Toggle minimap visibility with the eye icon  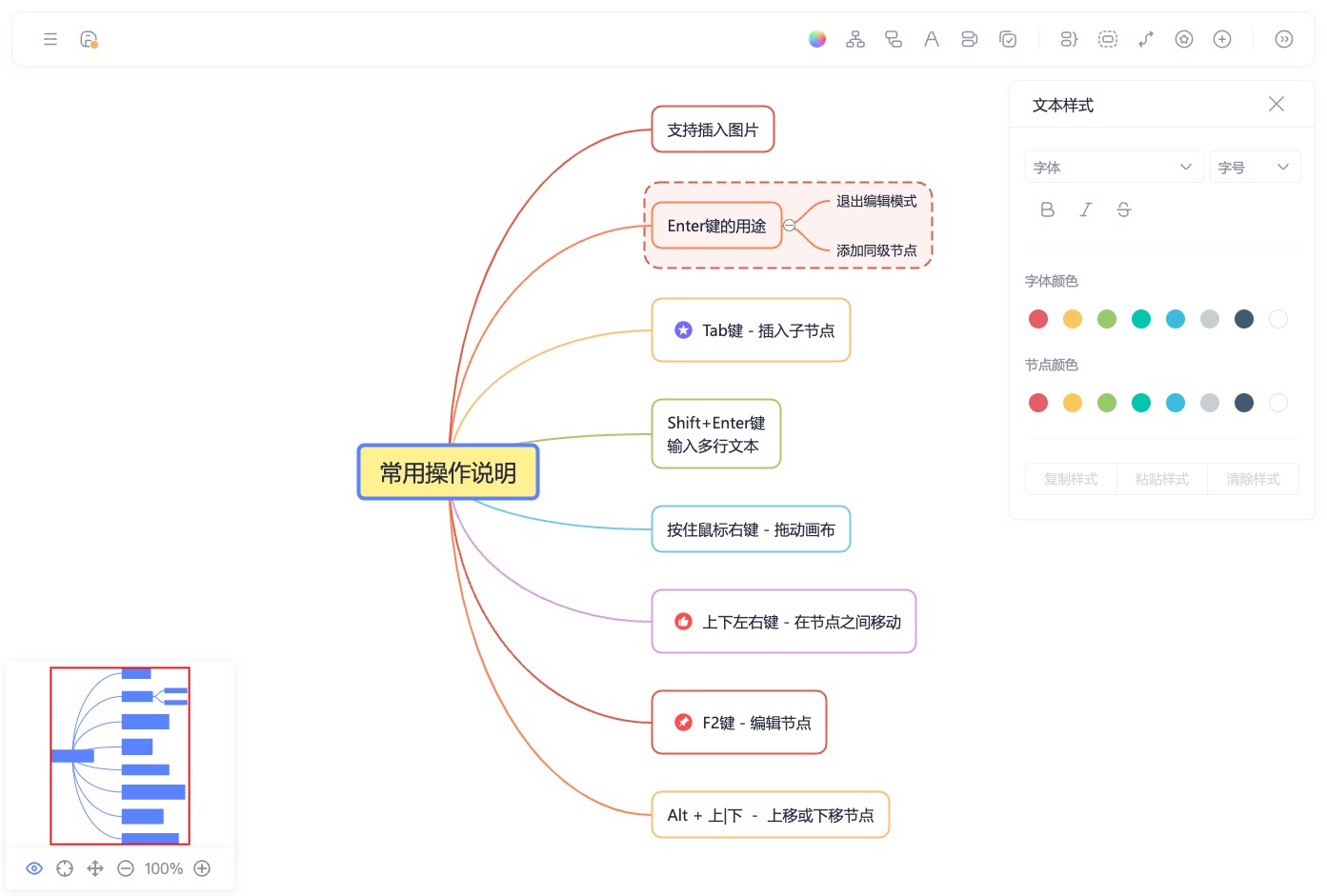34,868
